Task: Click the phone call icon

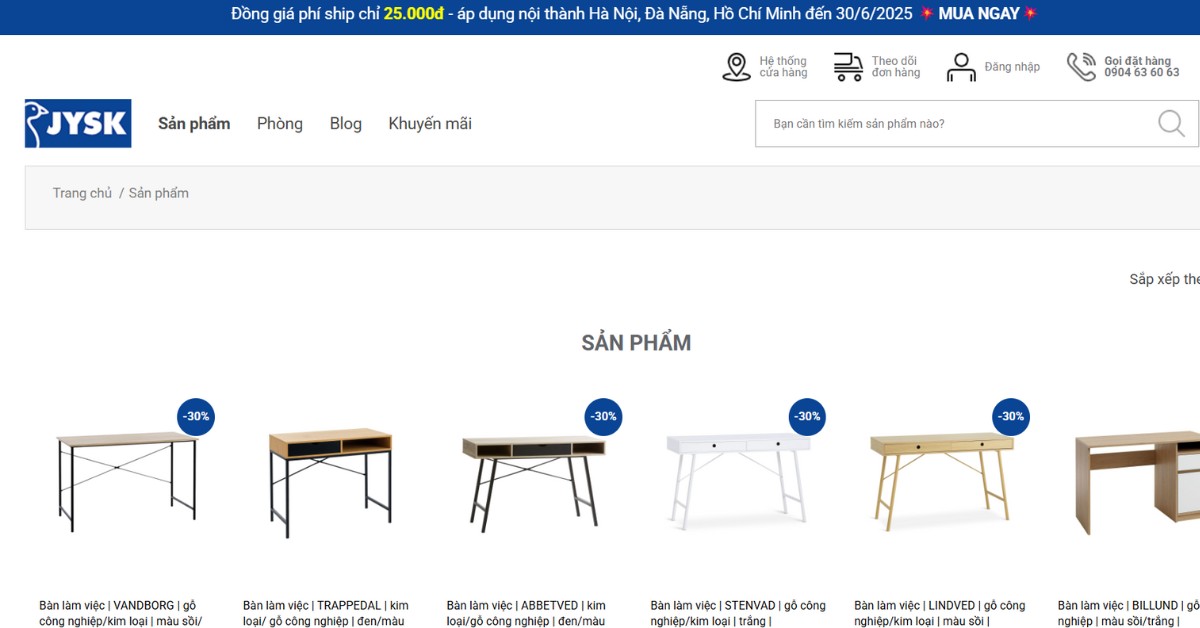Action: click(x=1081, y=67)
